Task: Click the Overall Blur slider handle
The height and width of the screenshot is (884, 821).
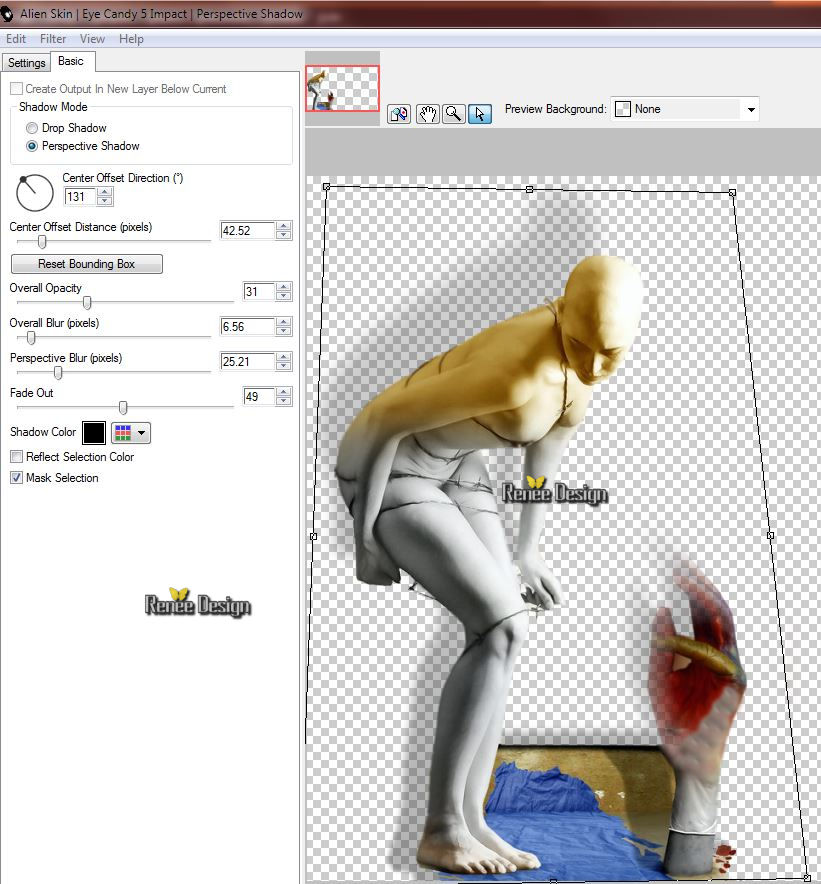Action: 31,338
